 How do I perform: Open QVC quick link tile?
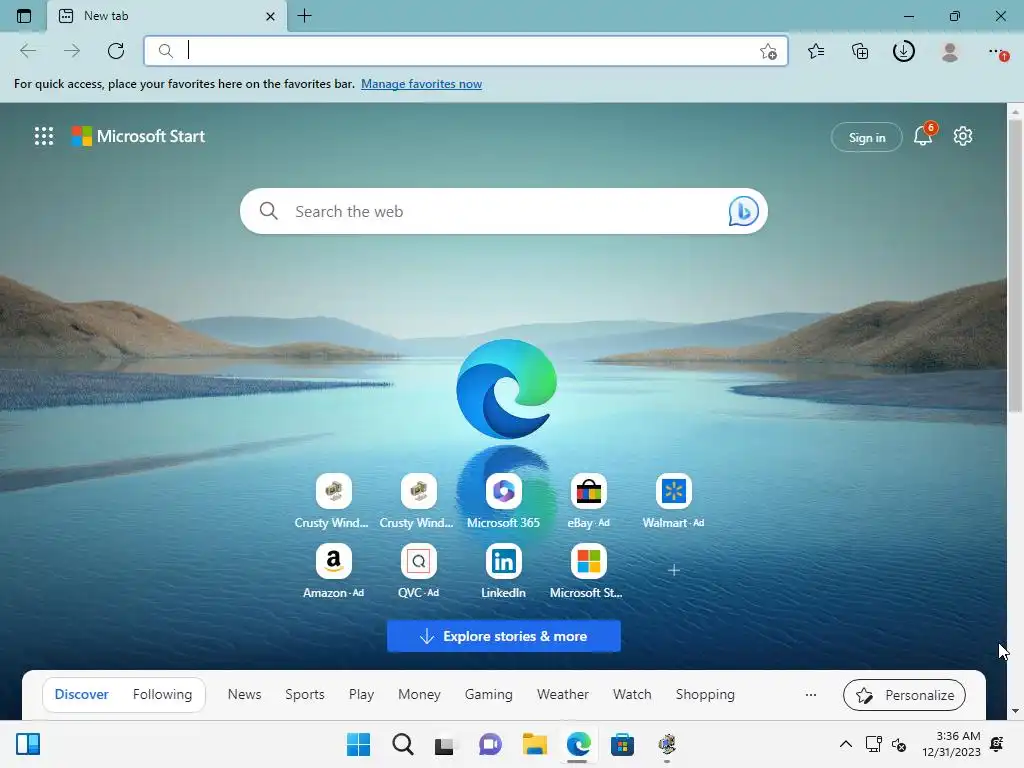[419, 571]
